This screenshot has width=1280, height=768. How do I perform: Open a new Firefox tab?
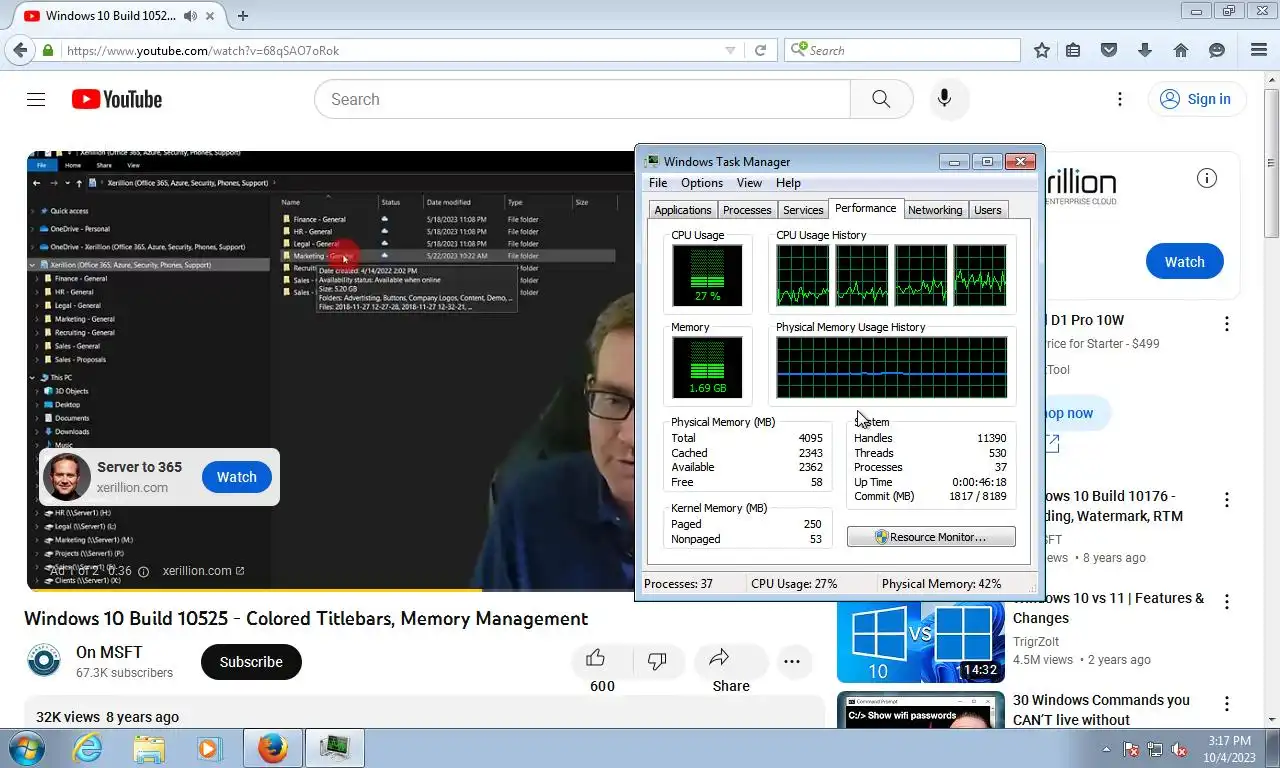242,15
